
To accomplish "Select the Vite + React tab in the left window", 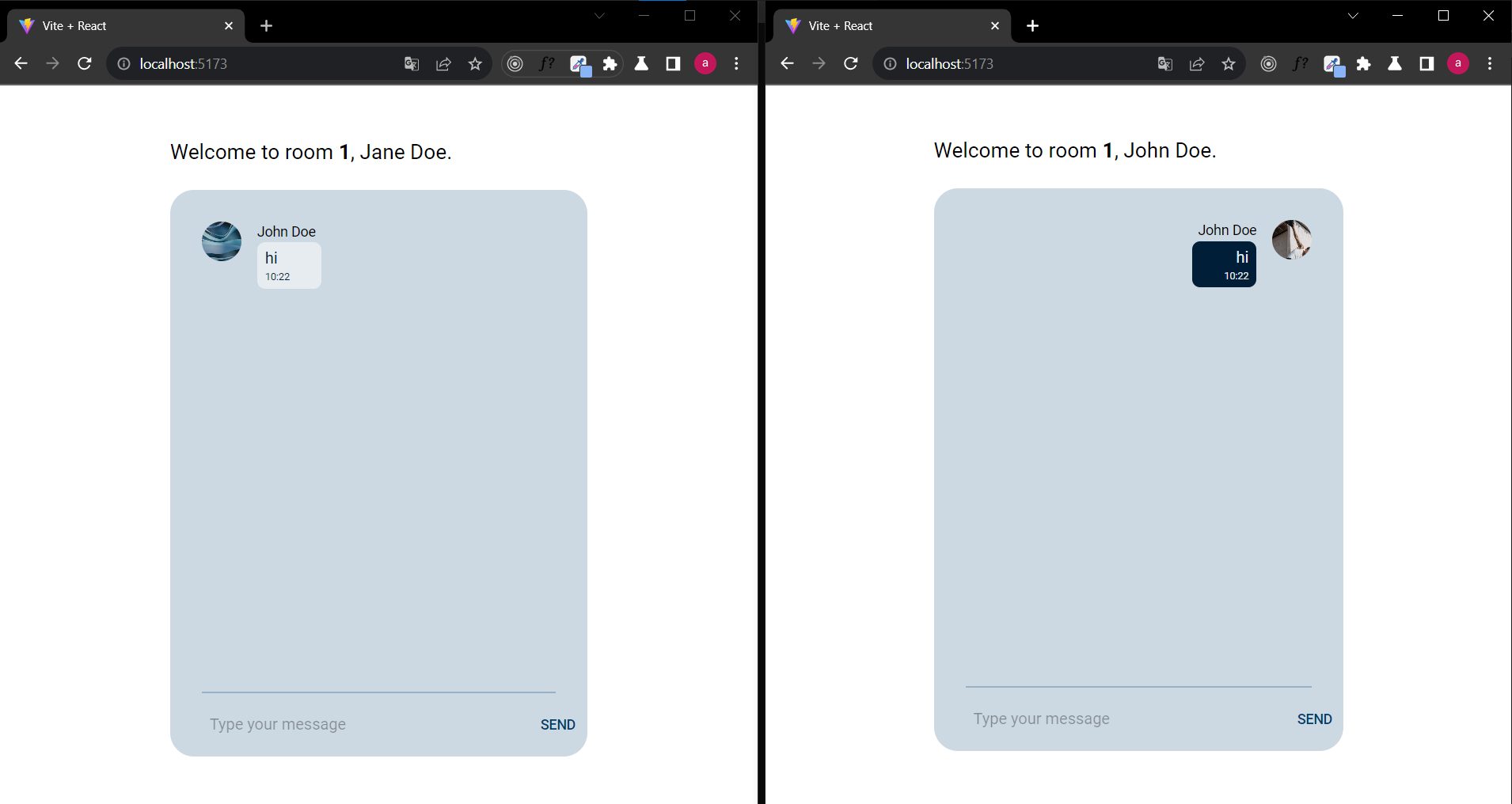I will [127, 26].
